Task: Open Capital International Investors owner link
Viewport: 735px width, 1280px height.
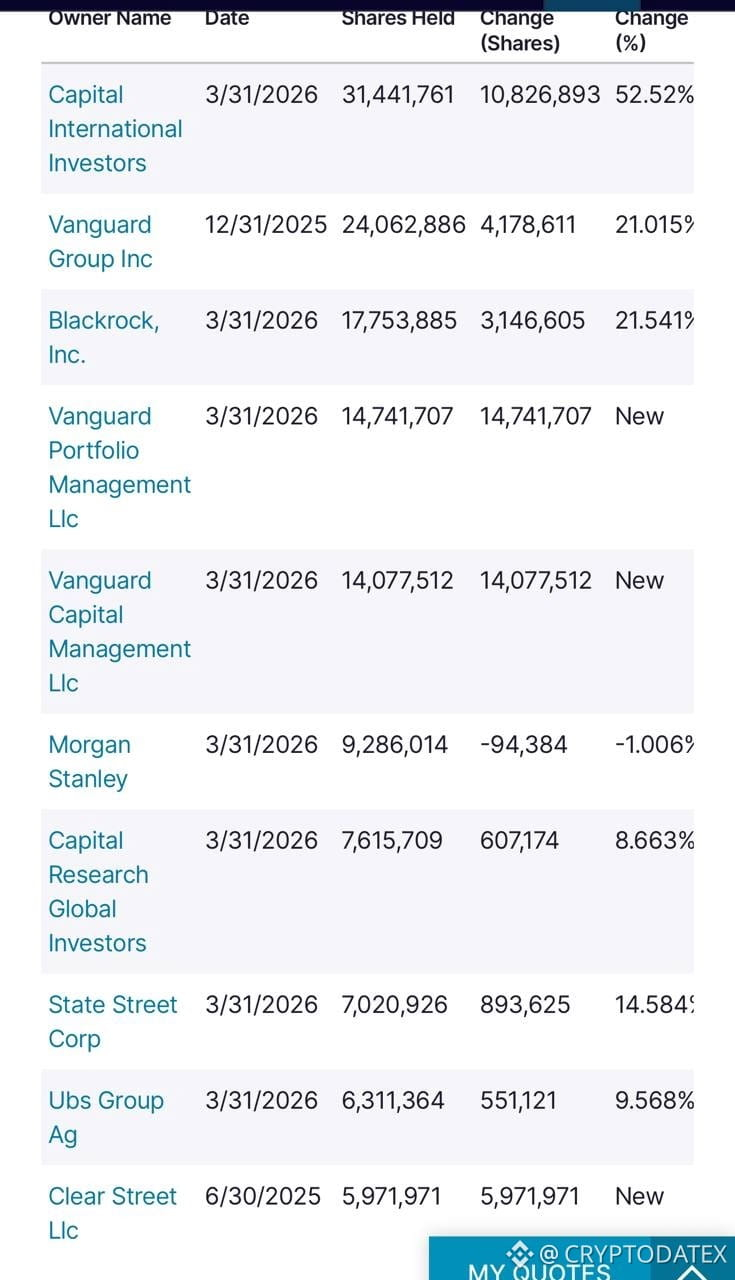Action: [115, 129]
